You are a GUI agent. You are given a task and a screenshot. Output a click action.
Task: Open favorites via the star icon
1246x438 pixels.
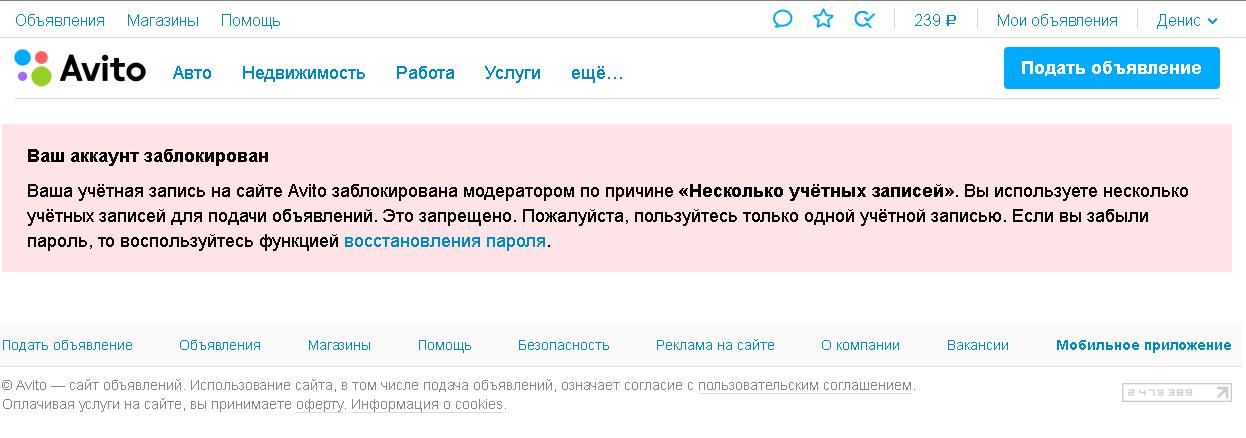(x=823, y=19)
